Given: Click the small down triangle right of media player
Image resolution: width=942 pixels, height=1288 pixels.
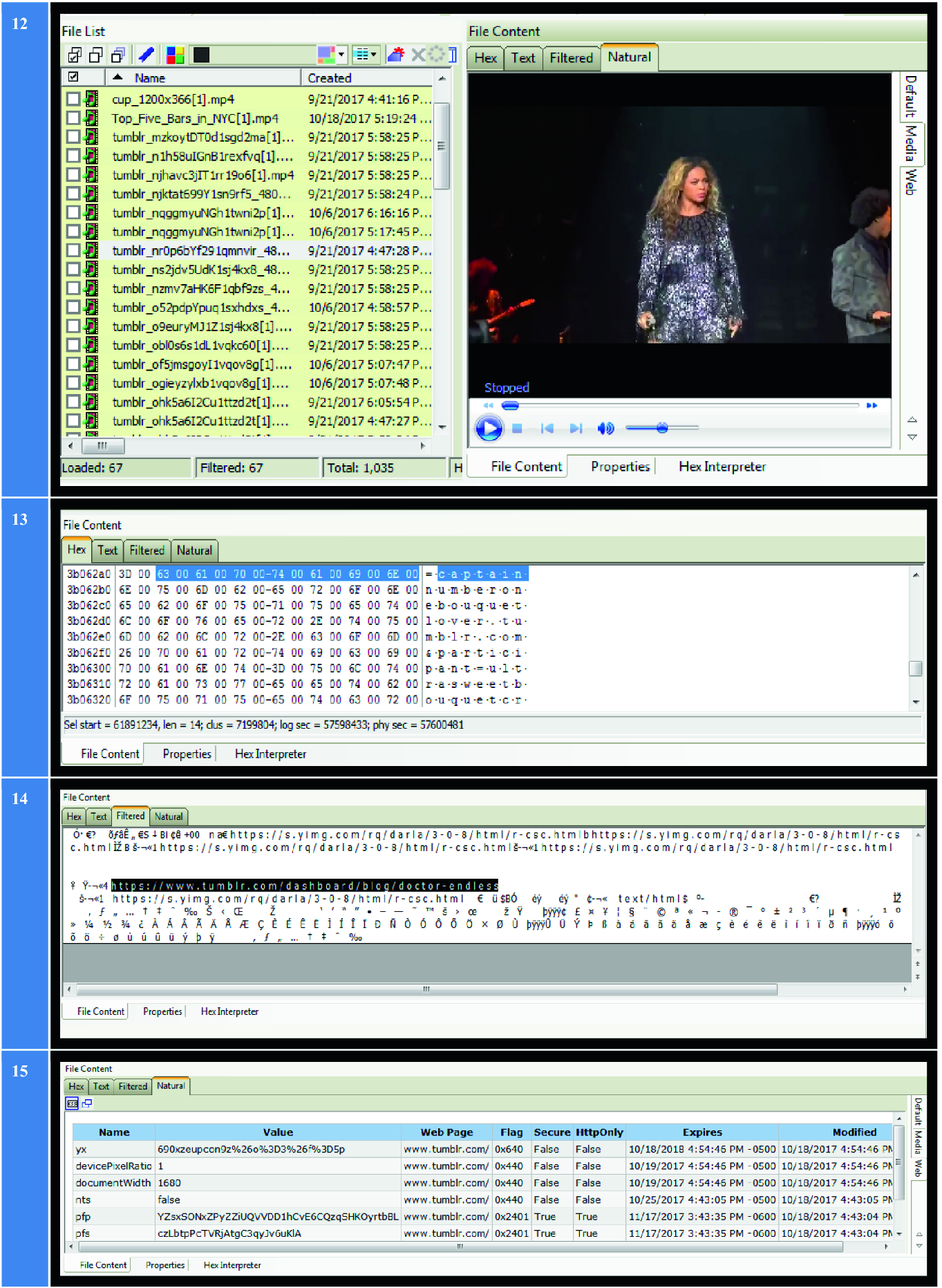Looking at the screenshot, I should (x=912, y=437).
